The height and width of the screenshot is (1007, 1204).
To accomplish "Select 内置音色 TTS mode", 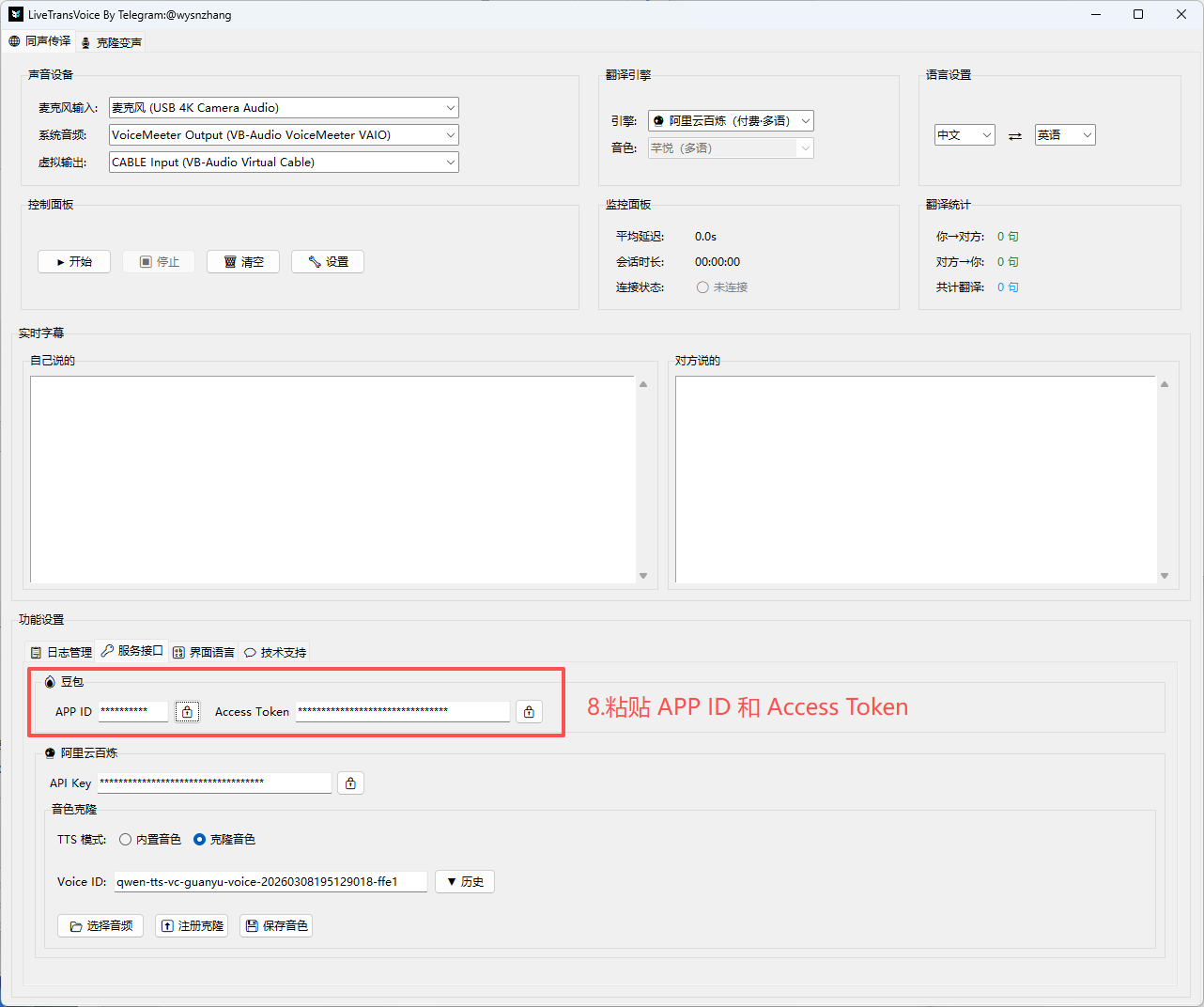I will (x=149, y=840).
